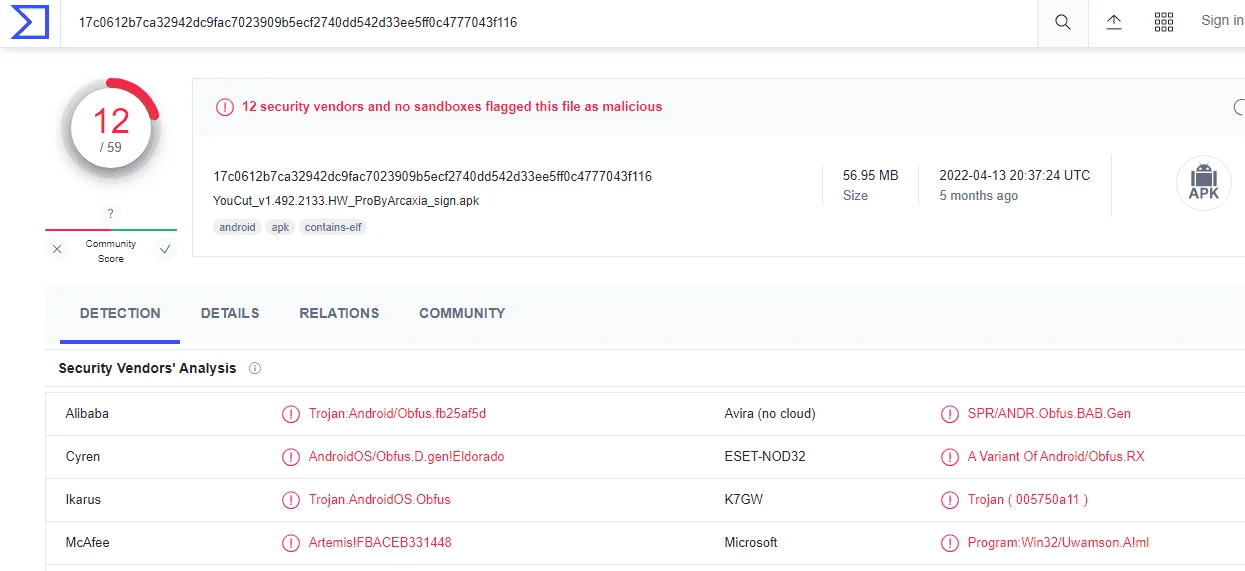Click the Avira detection warning icon
1245x571 pixels.
(950, 414)
